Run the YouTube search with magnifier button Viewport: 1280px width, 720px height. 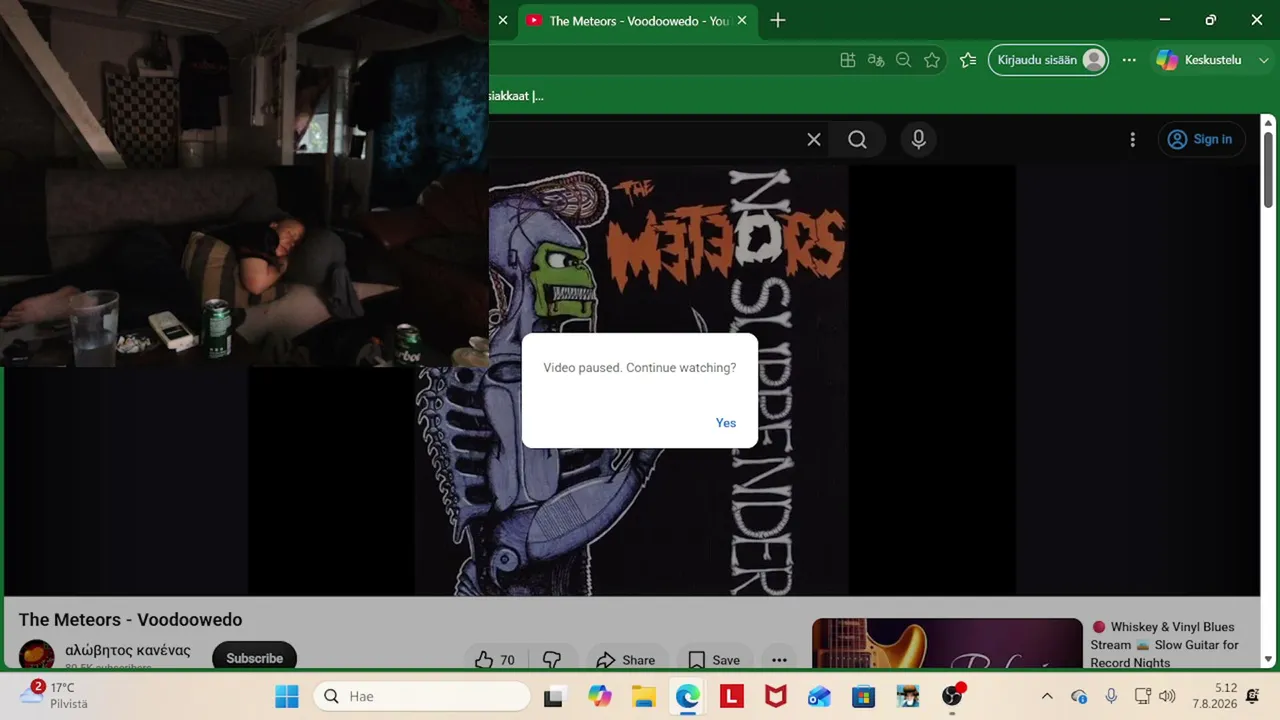point(857,140)
